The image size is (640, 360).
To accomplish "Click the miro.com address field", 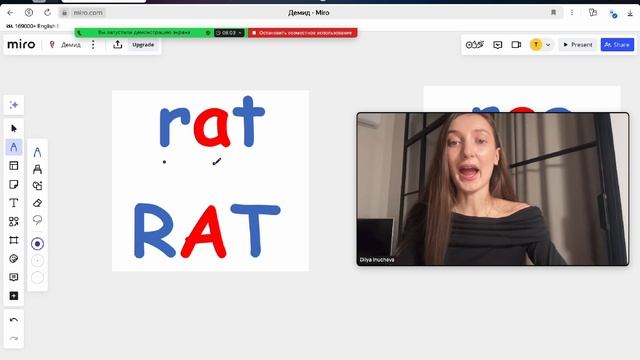I will point(88,13).
